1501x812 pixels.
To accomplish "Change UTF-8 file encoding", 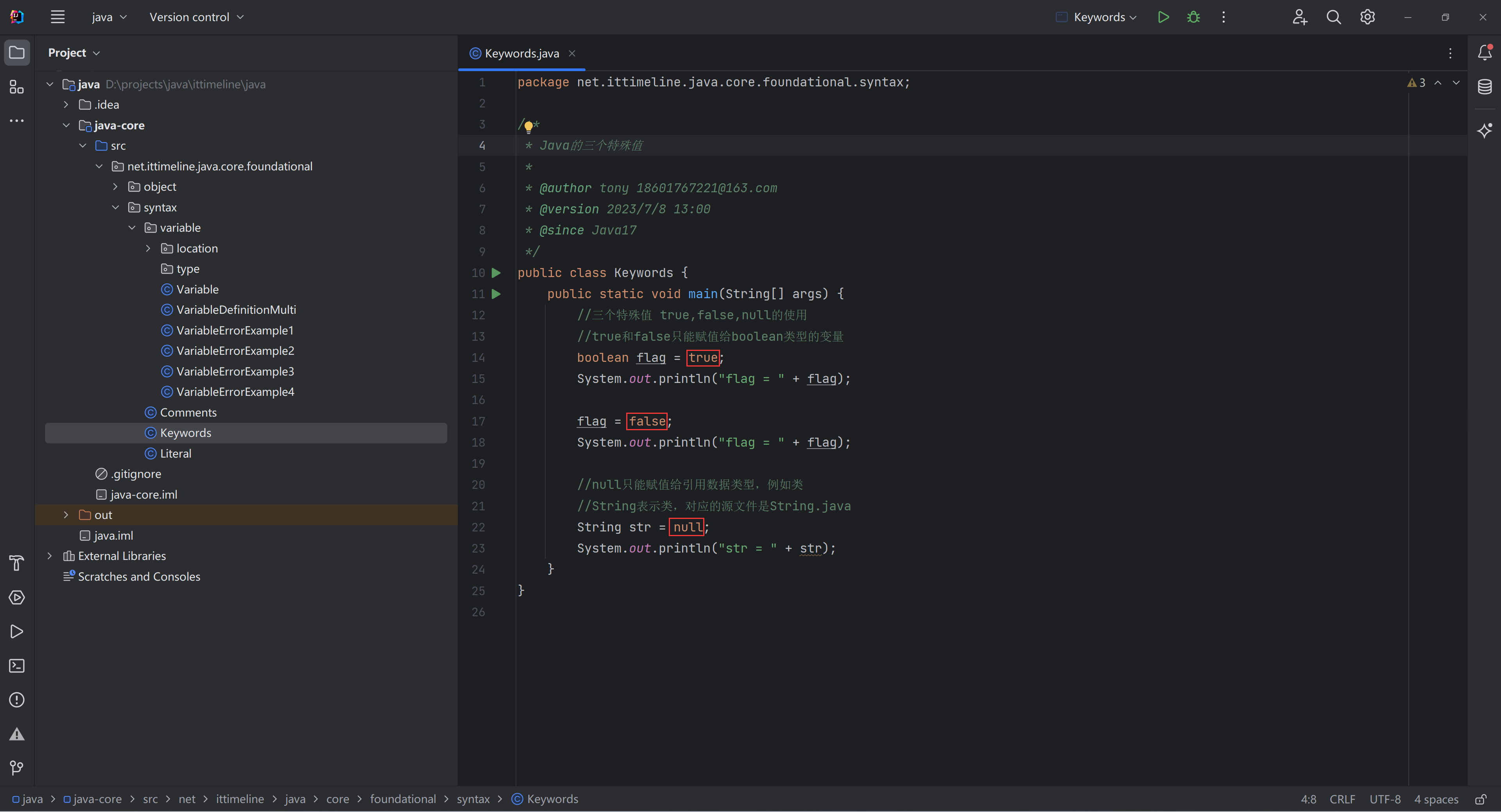I will (x=1385, y=799).
